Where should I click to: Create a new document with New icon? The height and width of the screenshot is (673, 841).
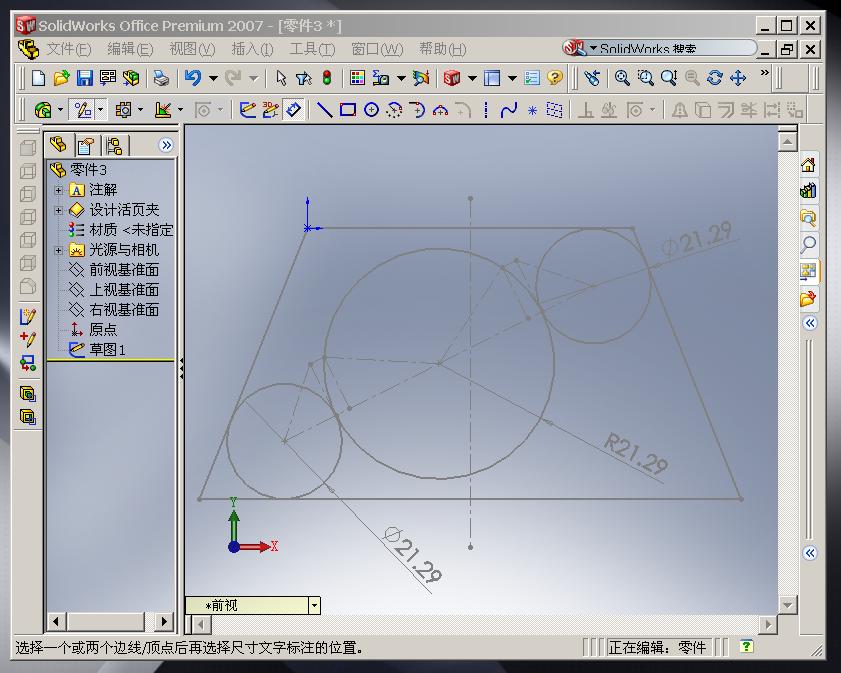pos(39,78)
